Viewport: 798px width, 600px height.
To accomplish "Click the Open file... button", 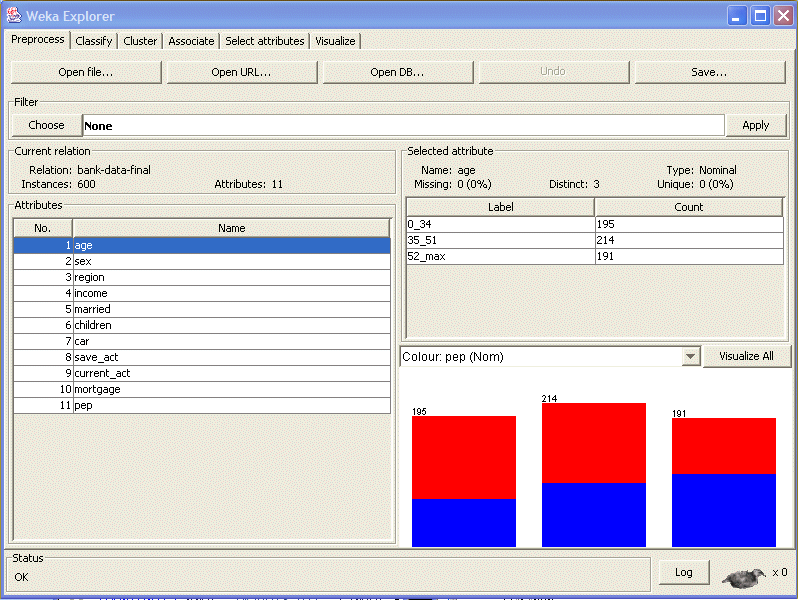I will [x=85, y=72].
